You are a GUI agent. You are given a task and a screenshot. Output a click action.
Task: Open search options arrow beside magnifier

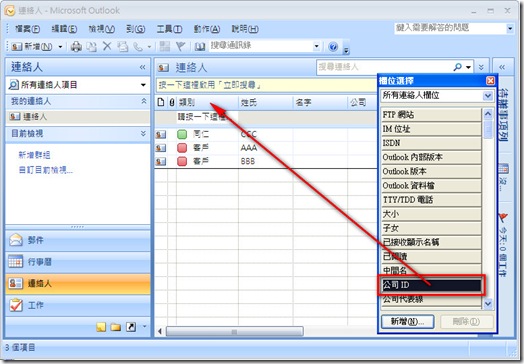[x=468, y=68]
